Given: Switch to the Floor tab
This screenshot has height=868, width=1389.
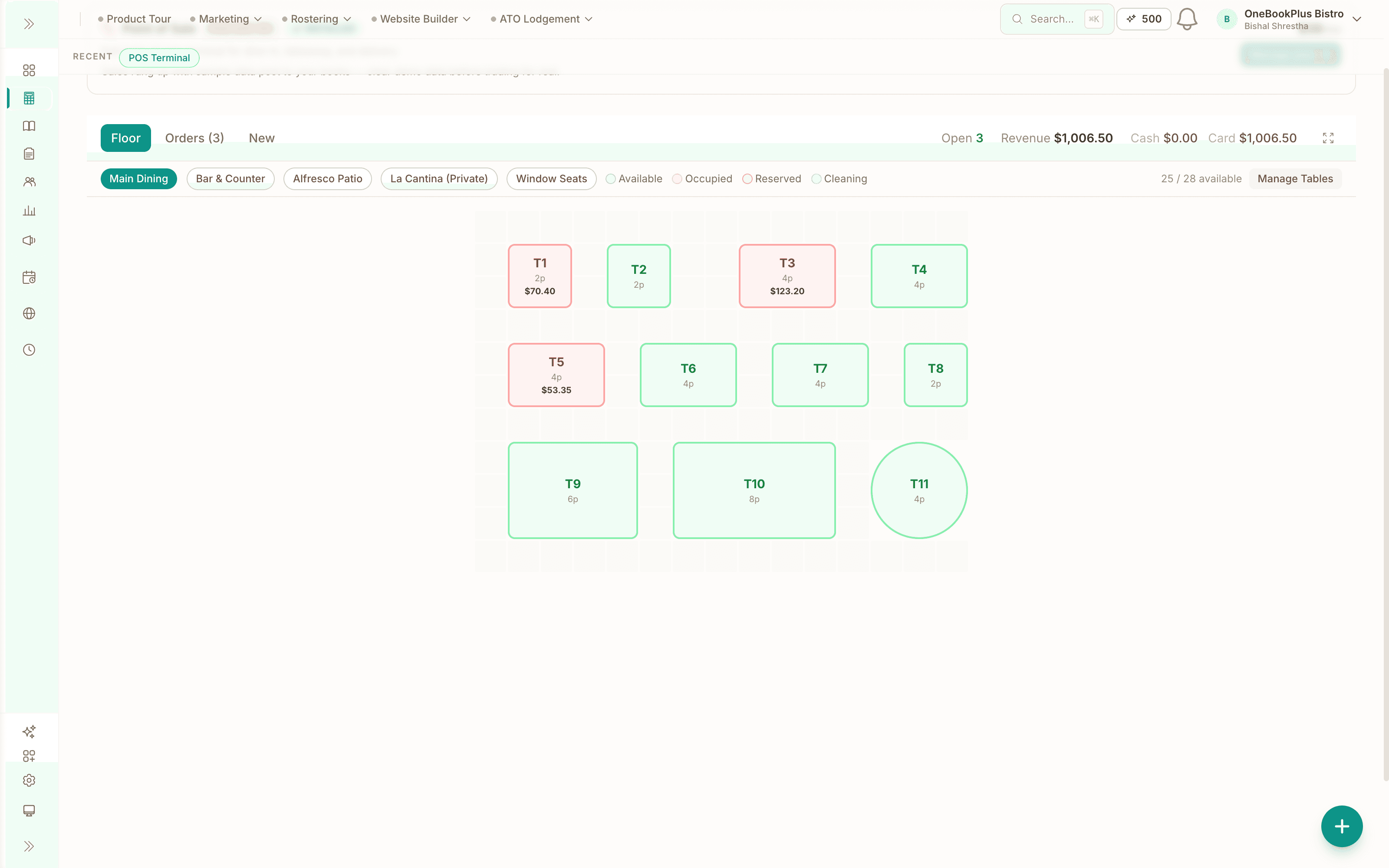Looking at the screenshot, I should (x=126, y=138).
